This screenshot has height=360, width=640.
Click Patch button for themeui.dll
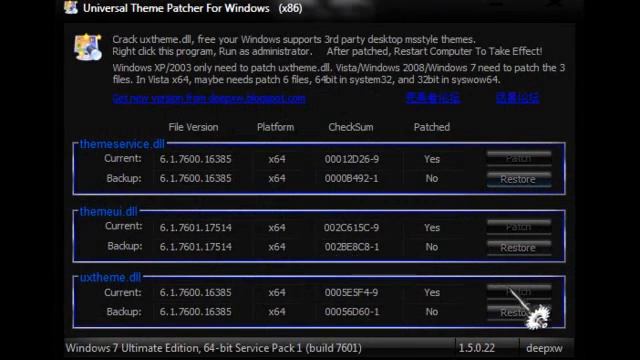click(x=519, y=227)
